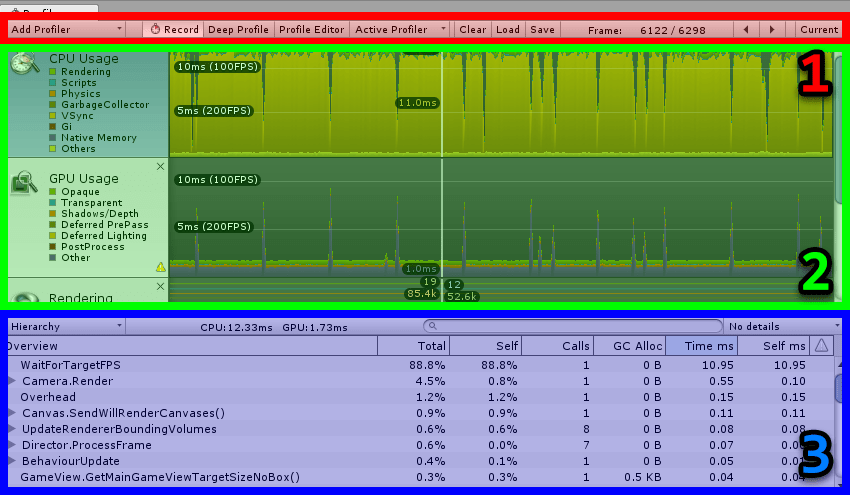Step to the next frame
850x495 pixels.
[772, 29]
